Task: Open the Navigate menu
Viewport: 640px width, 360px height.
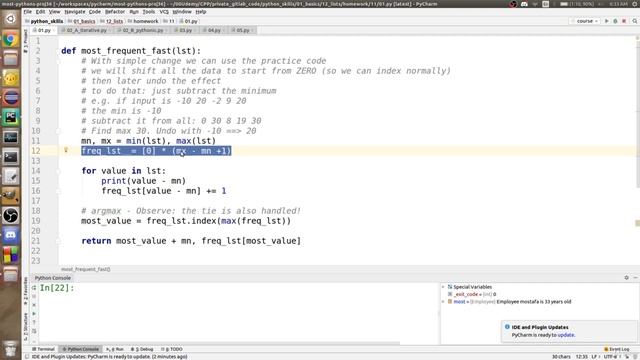Action: (75, 12)
